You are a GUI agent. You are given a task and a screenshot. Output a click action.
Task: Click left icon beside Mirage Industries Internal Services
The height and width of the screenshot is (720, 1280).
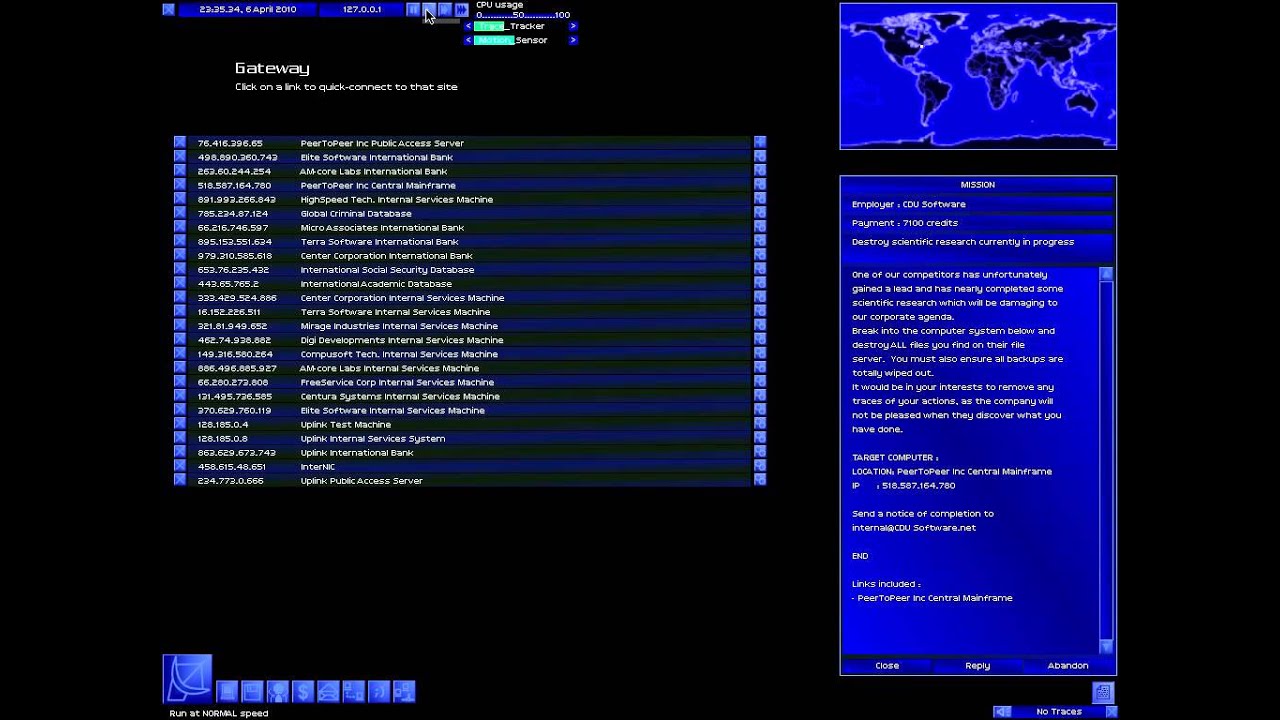180,326
